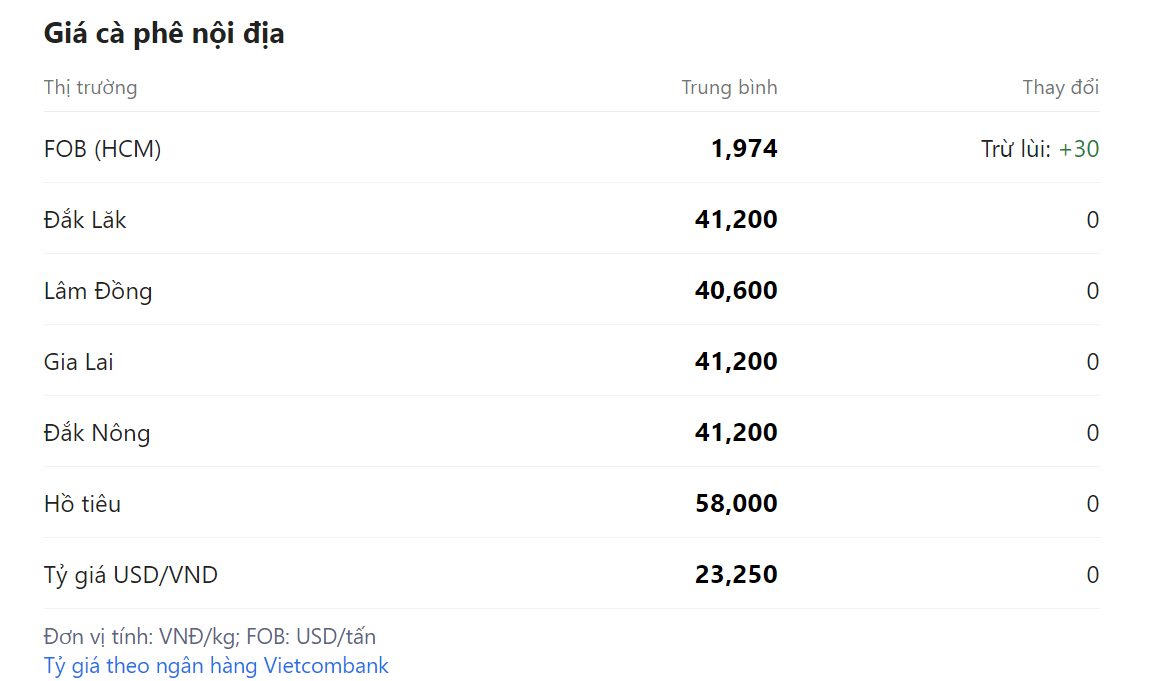Click the "Đơn vị tính" units note
Screen dimensions: 1174x681
coord(210,637)
